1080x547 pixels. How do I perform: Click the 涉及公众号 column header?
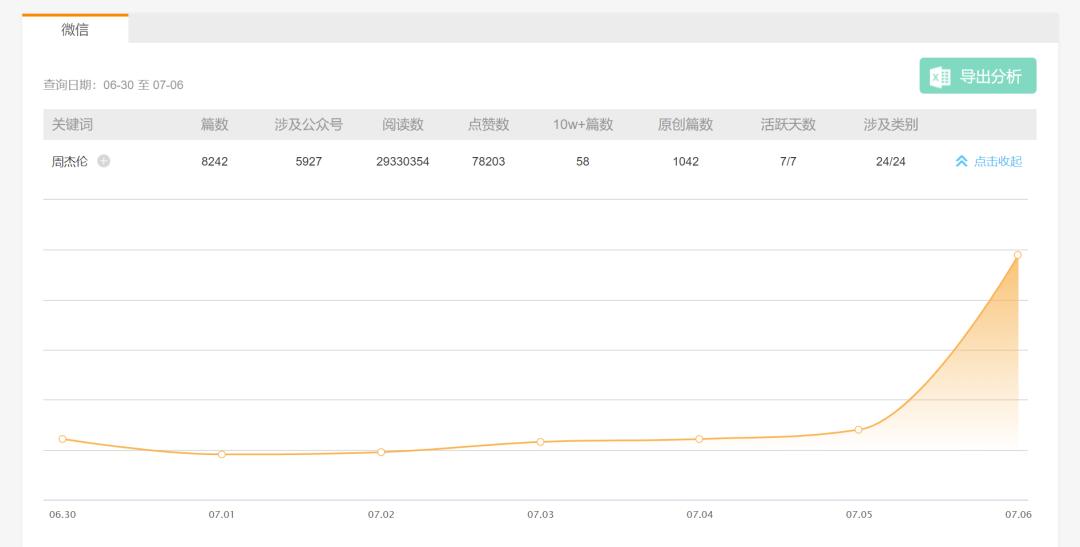(x=309, y=125)
